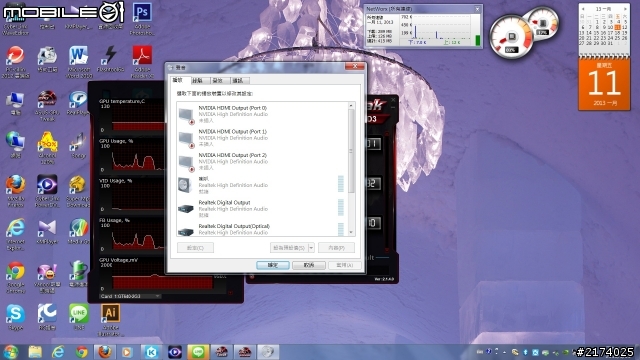This screenshot has width=640, height=360.
Task: Switch to Sound window in the taskbar
Action: point(268,352)
